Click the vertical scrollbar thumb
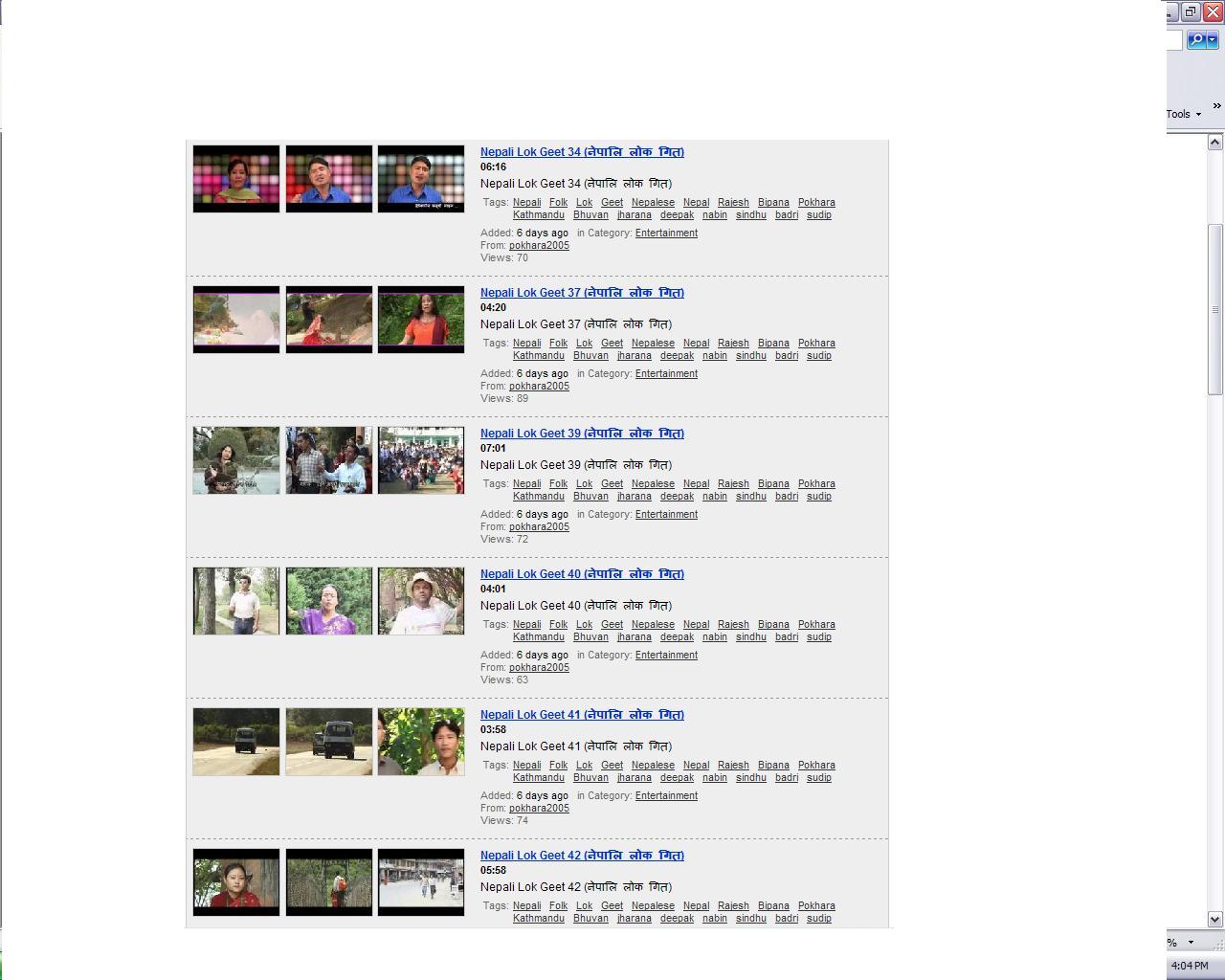The image size is (1225, 980). (x=1214, y=308)
